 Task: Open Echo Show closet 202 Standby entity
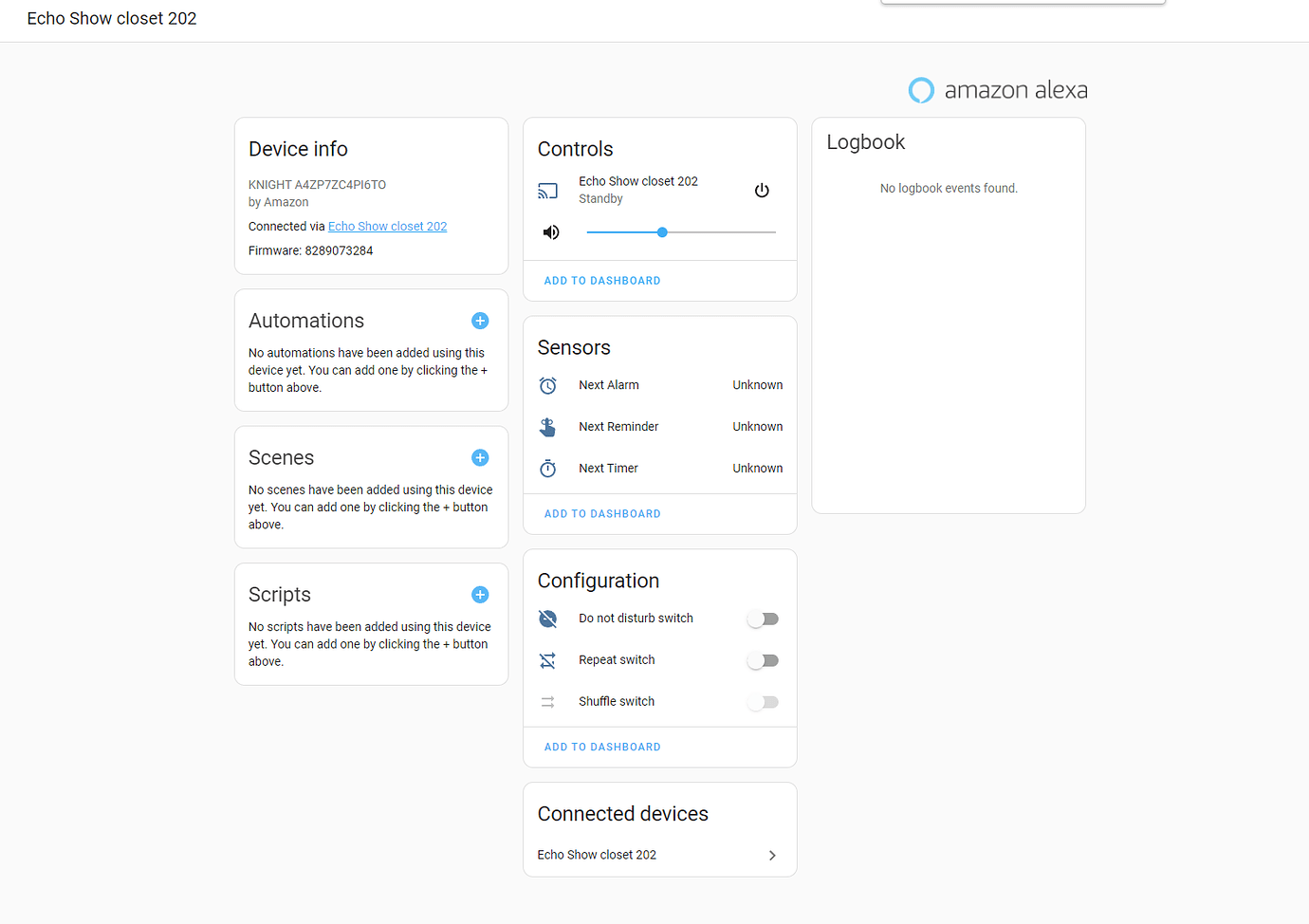click(x=638, y=190)
